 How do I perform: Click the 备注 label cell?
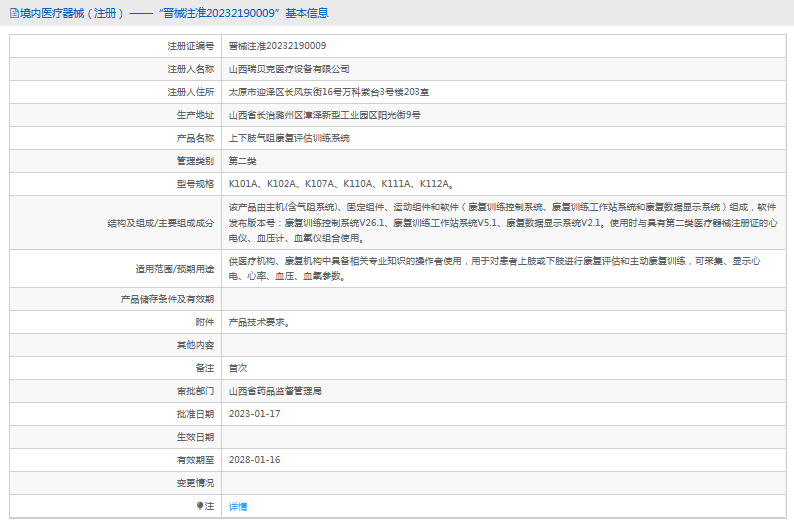tap(115, 368)
